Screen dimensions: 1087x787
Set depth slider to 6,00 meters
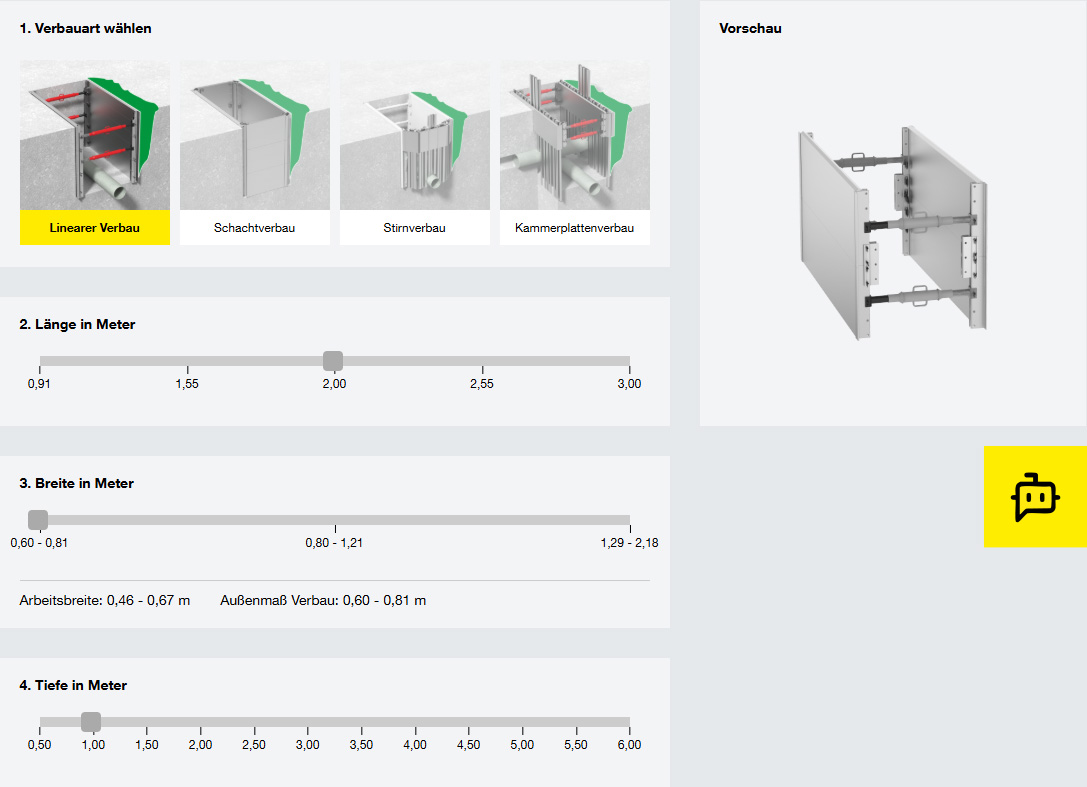point(629,722)
